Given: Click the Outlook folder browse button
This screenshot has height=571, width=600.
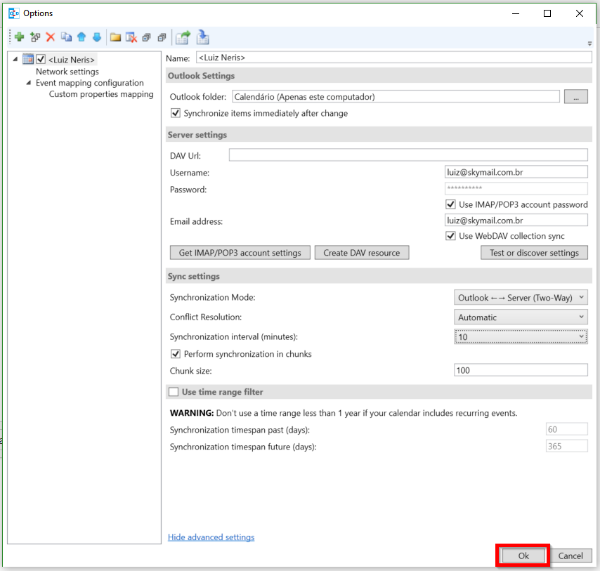Looking at the screenshot, I should 576,97.
